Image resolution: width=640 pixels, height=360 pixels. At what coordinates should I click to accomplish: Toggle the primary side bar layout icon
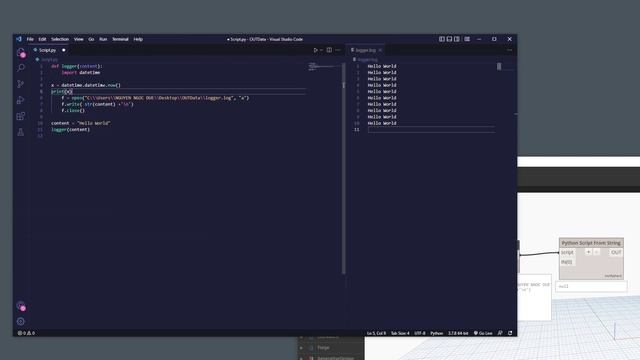(442, 39)
